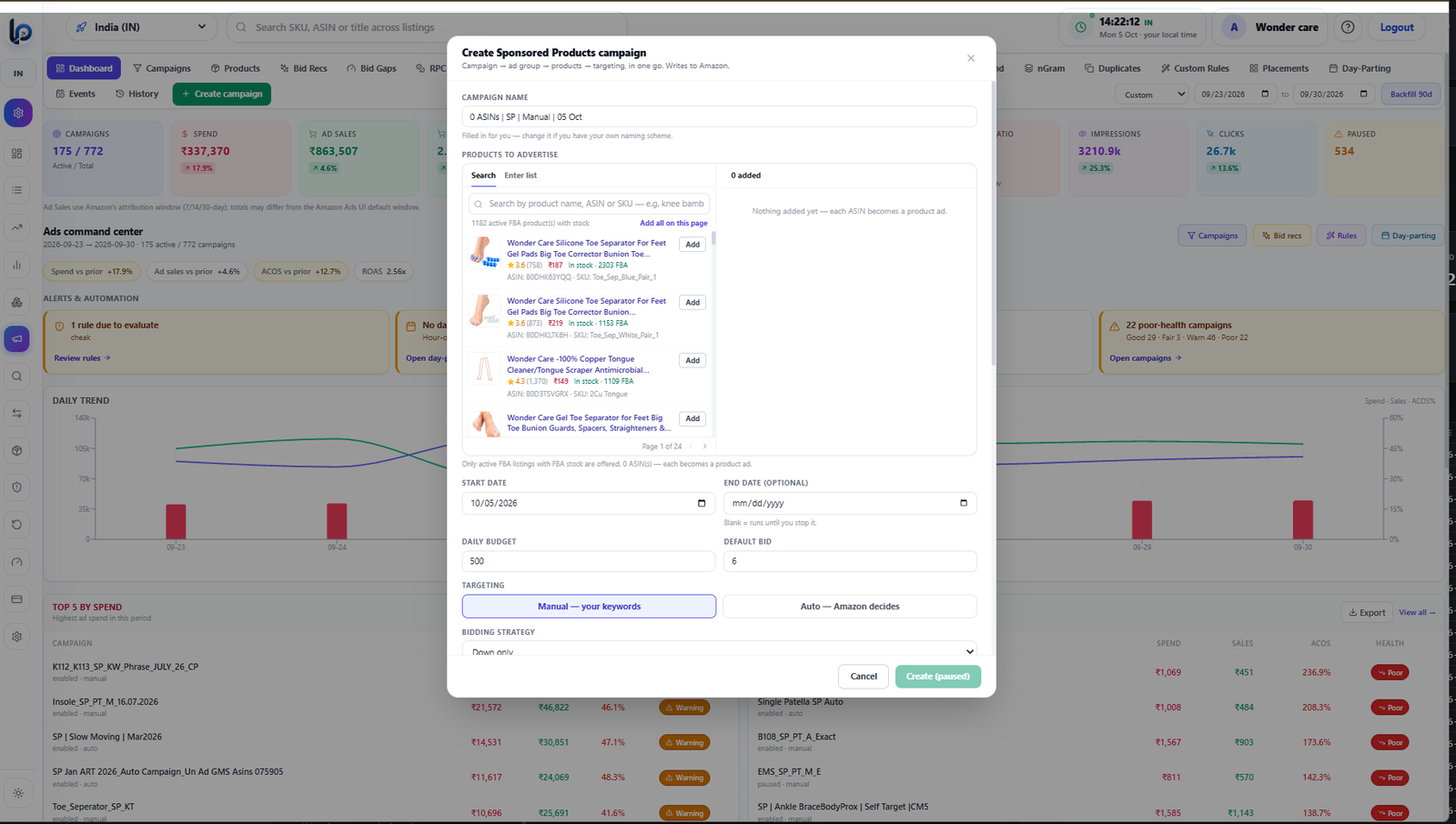Select Manual — your keywords targeting
Screen dimensions: 1456x824
(x=589, y=607)
